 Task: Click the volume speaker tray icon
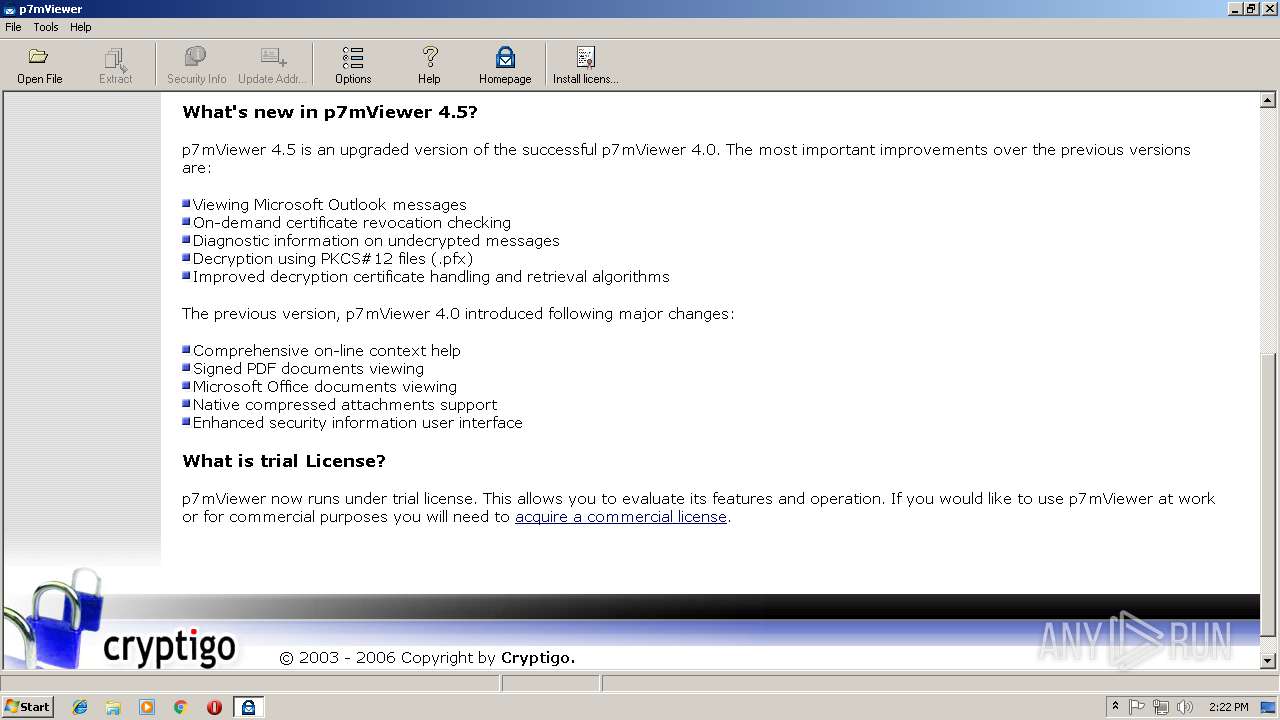(x=1185, y=707)
